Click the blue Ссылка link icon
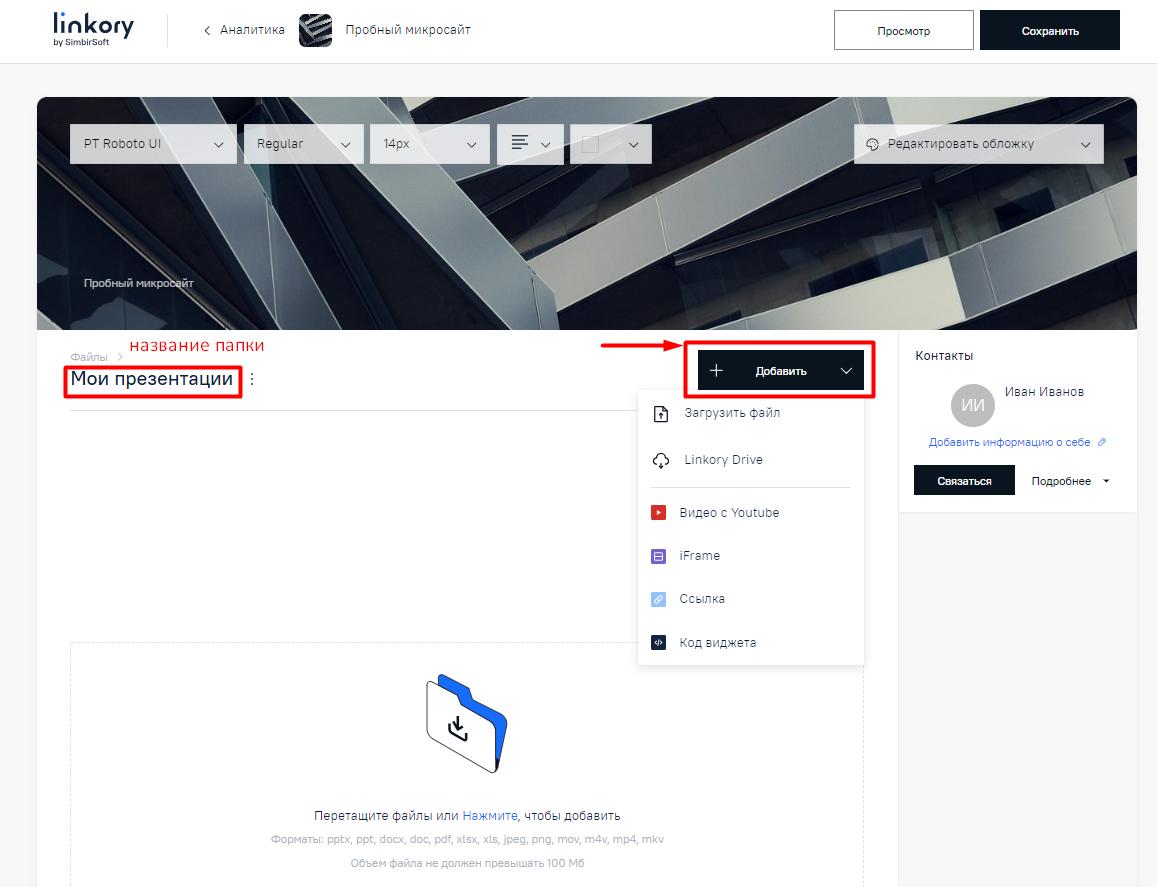 (658, 599)
